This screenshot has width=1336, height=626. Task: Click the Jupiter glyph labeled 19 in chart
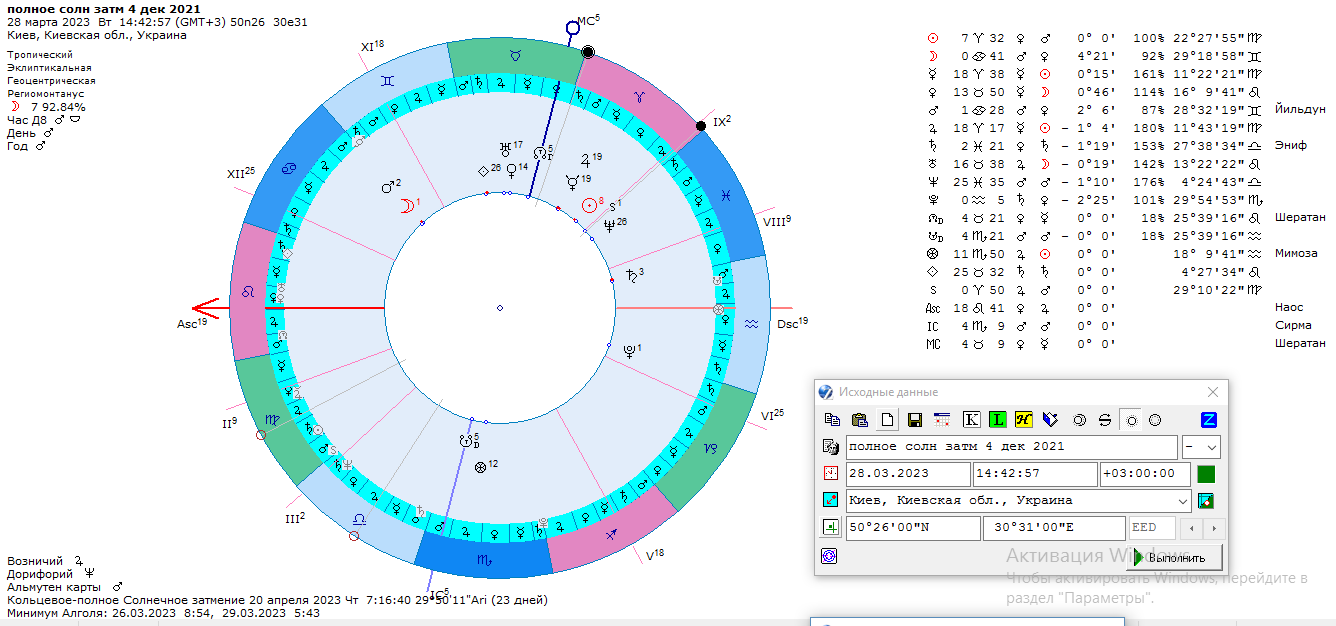click(x=584, y=160)
